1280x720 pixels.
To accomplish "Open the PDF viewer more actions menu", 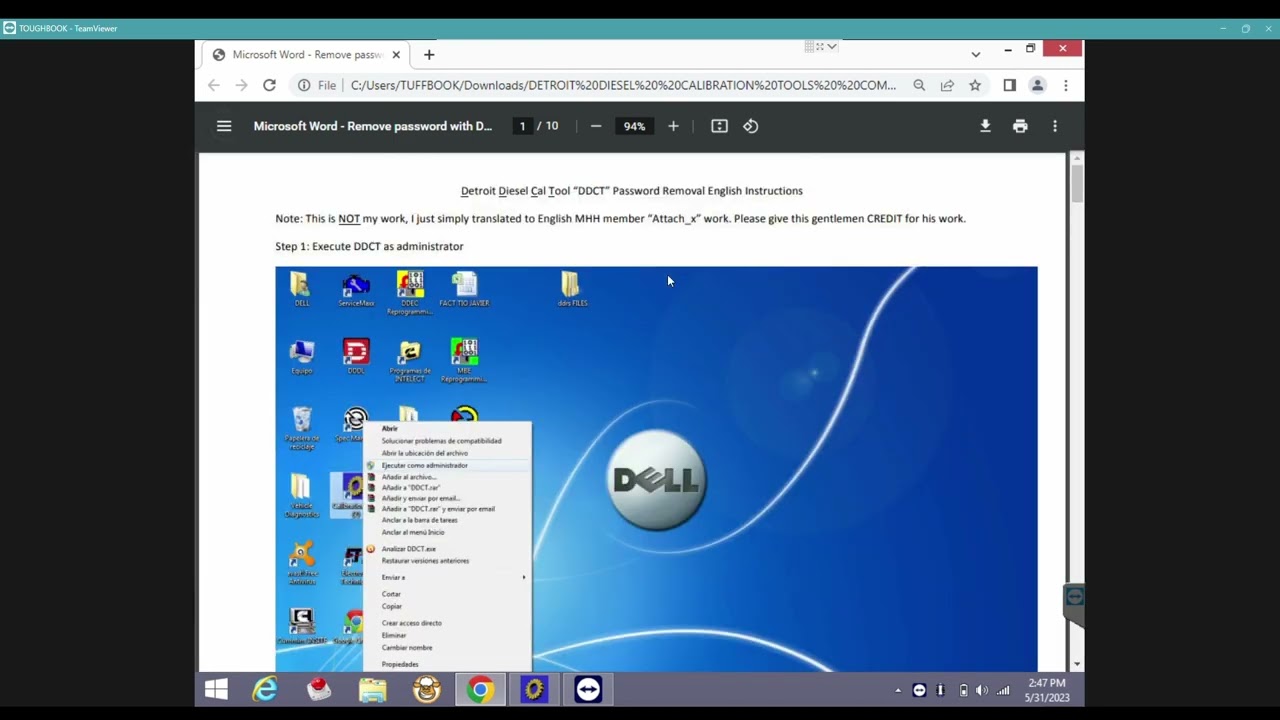I will 1055,126.
